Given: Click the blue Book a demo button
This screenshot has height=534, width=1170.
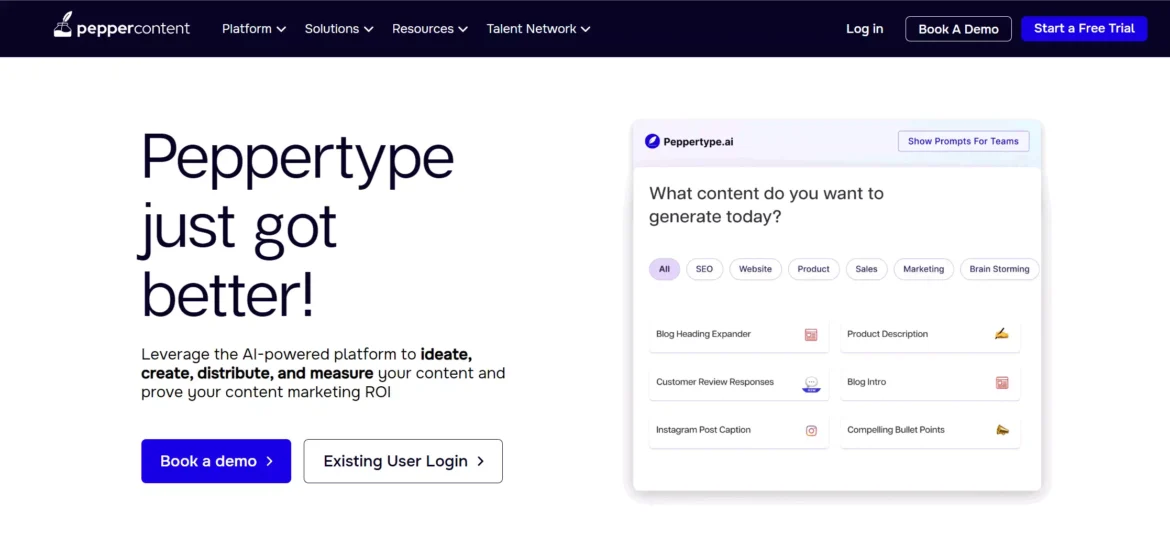Looking at the screenshot, I should click(216, 461).
